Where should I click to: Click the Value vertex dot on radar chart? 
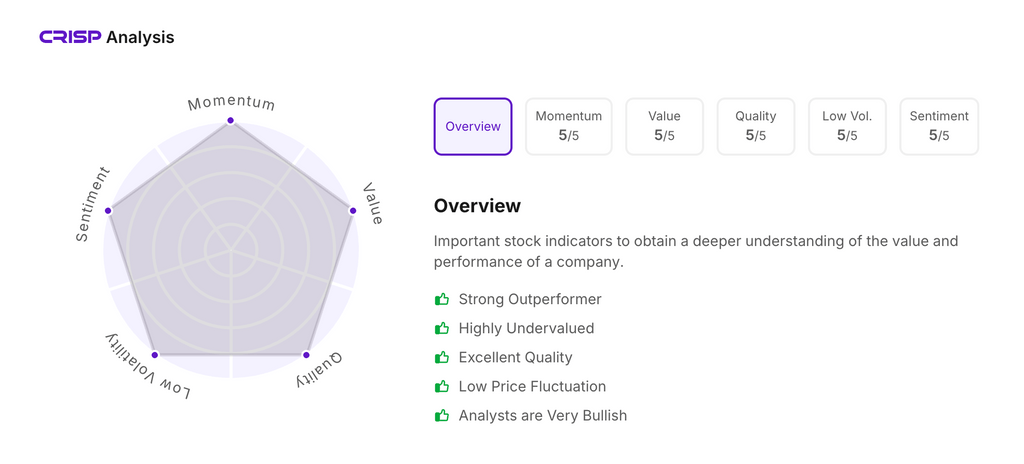352,211
